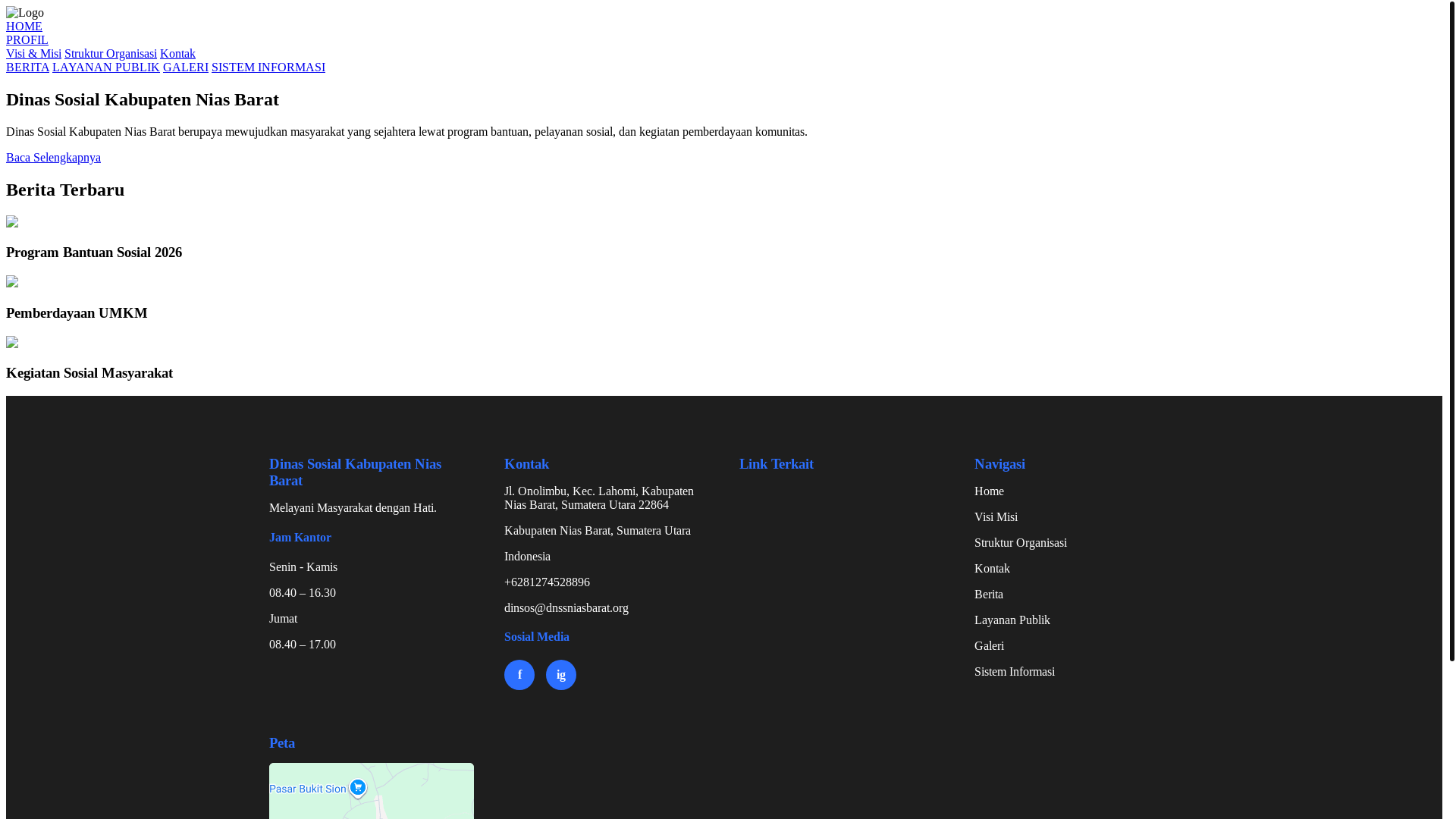Open LAYANAN PUBLIK menu item
This screenshot has width=1456, height=819.
pos(106,67)
